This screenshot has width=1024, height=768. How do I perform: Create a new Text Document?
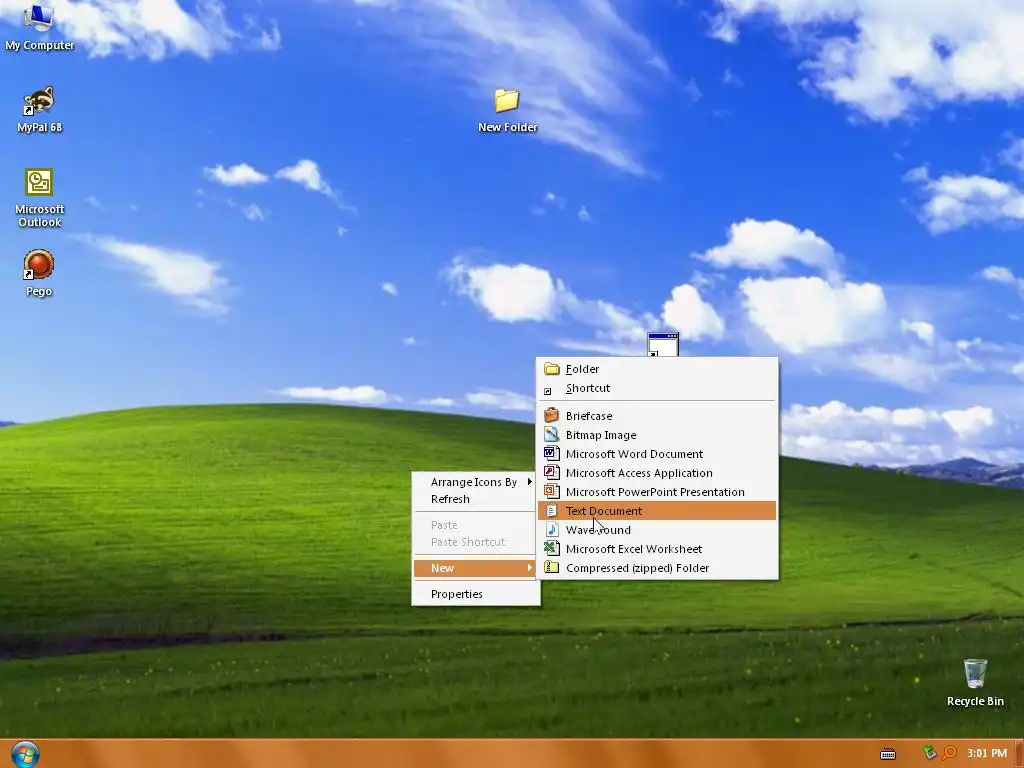click(657, 511)
